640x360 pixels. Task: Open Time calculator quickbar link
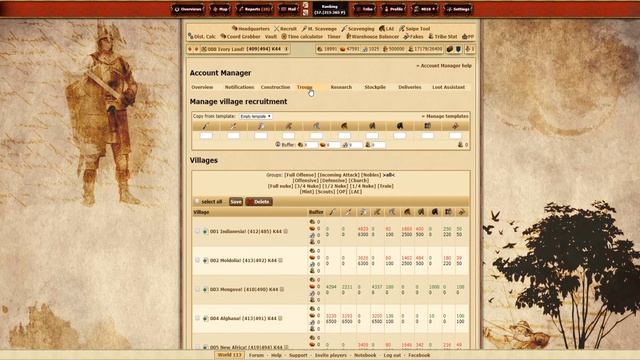pyautogui.click(x=302, y=36)
